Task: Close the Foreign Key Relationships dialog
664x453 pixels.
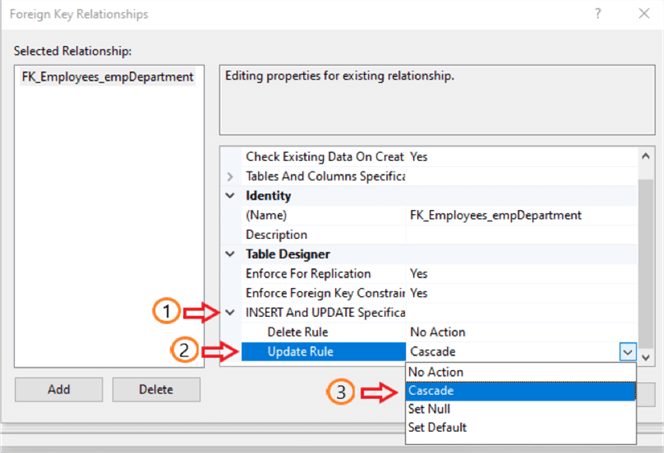Action: tap(641, 15)
